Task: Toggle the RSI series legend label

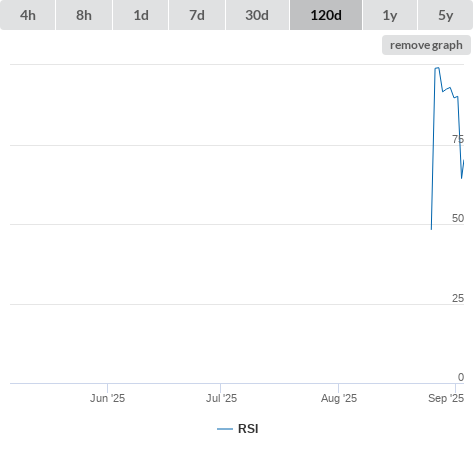Action: (x=248, y=429)
